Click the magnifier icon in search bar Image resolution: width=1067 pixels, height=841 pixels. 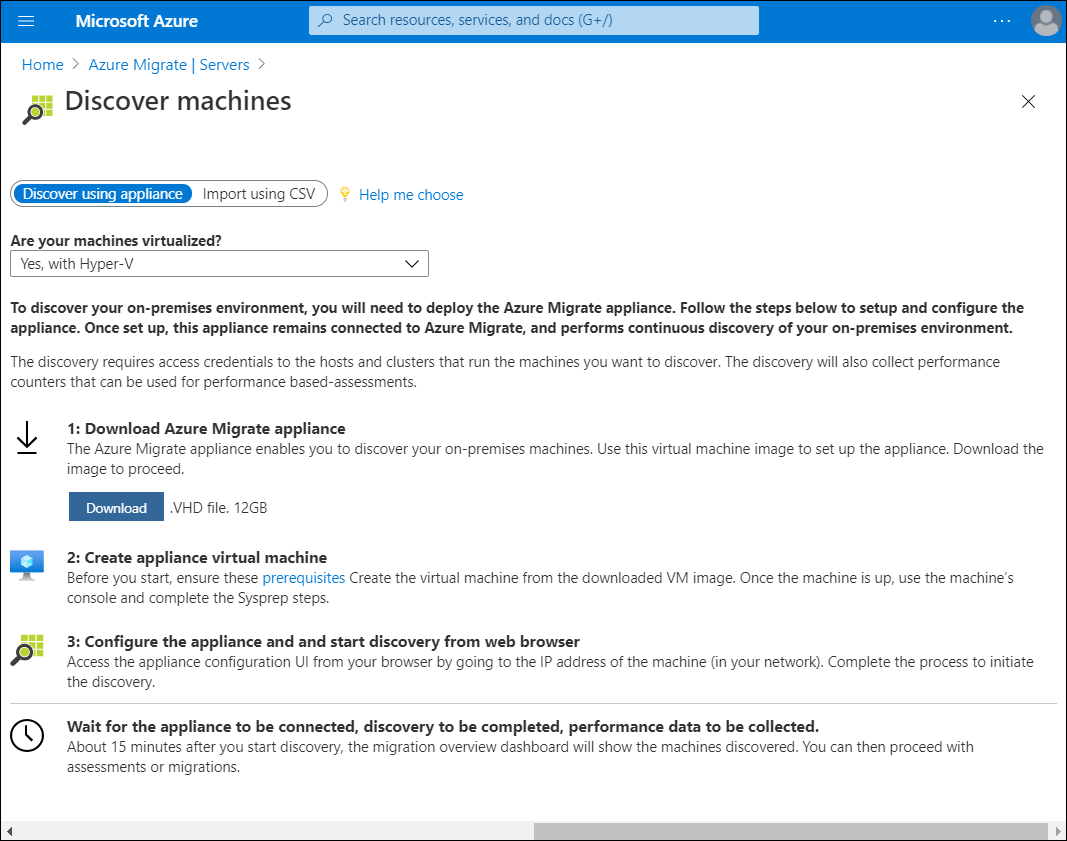[x=326, y=20]
